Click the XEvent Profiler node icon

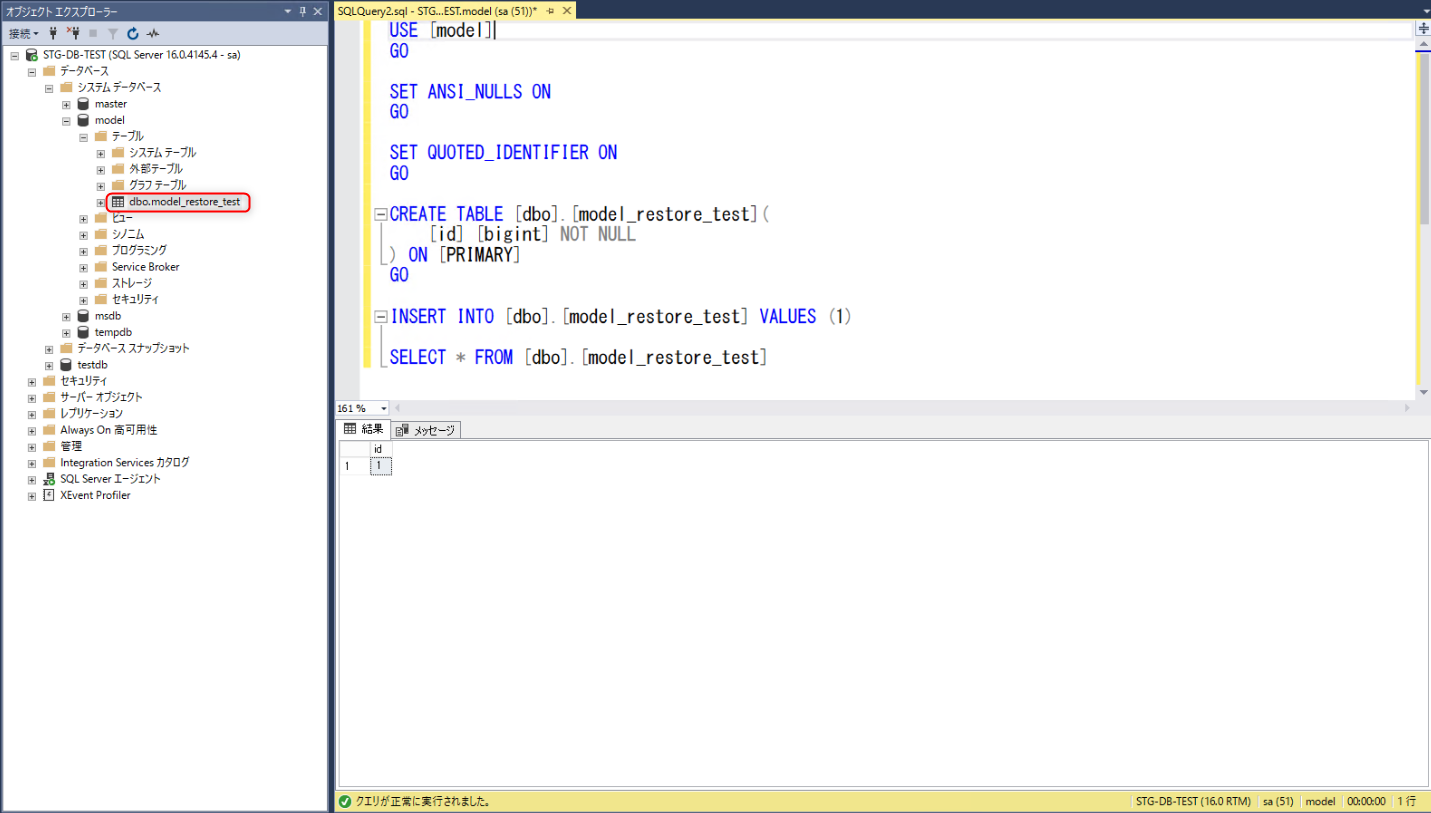[48, 494]
